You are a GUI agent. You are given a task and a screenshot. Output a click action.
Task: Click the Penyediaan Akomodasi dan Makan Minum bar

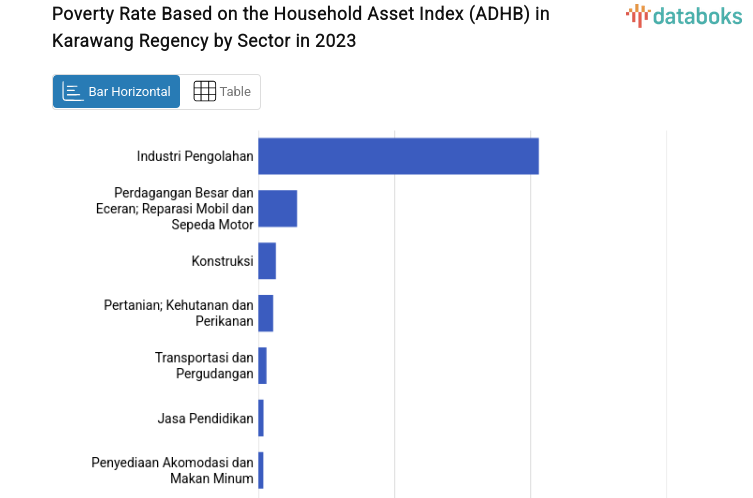(x=261, y=470)
